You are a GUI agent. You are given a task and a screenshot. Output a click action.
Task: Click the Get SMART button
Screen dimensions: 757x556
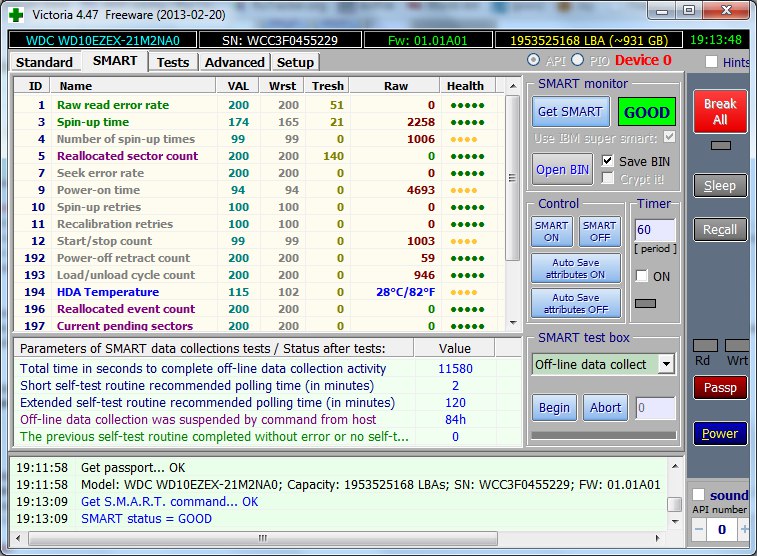569,112
